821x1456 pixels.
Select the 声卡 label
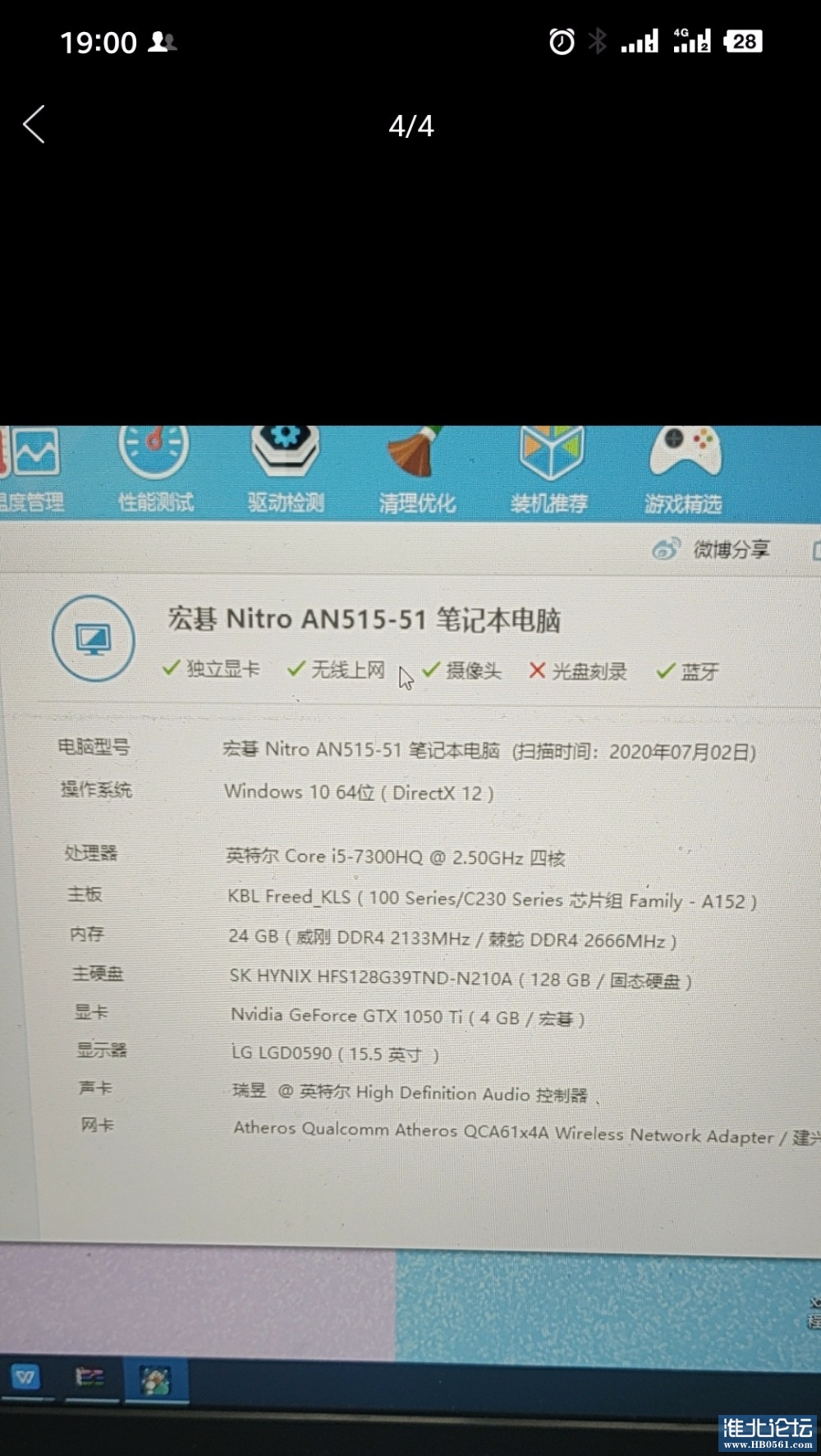coord(96,1087)
